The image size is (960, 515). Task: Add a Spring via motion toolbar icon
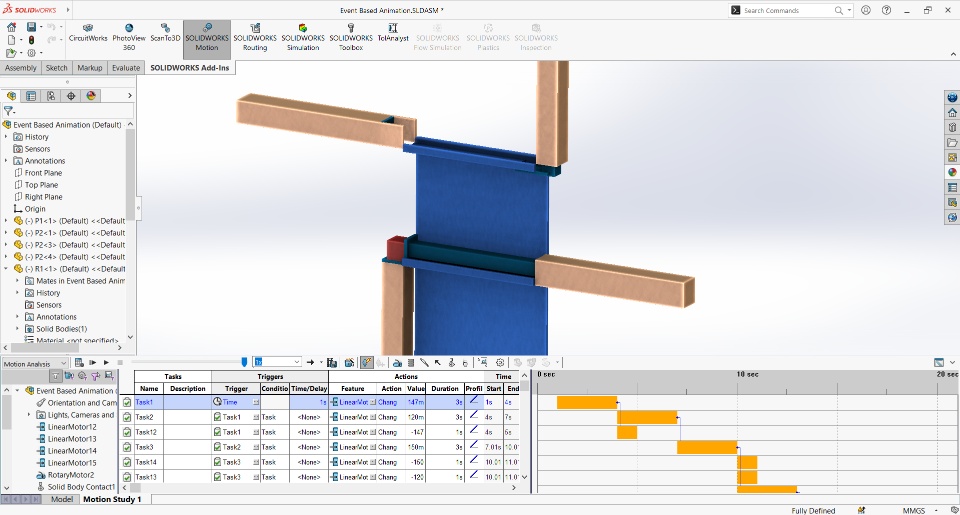pos(411,363)
